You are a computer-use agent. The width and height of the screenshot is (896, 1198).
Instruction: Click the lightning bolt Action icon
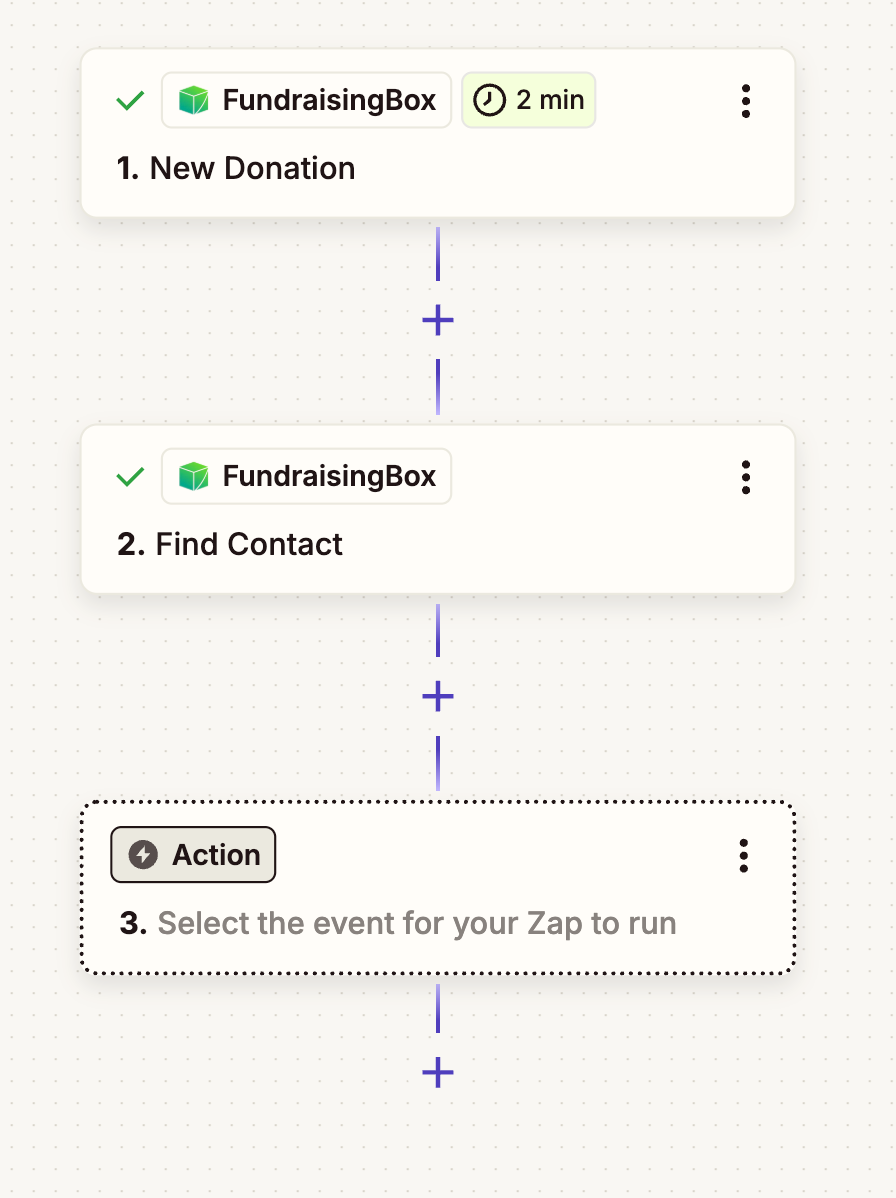[x=144, y=855]
